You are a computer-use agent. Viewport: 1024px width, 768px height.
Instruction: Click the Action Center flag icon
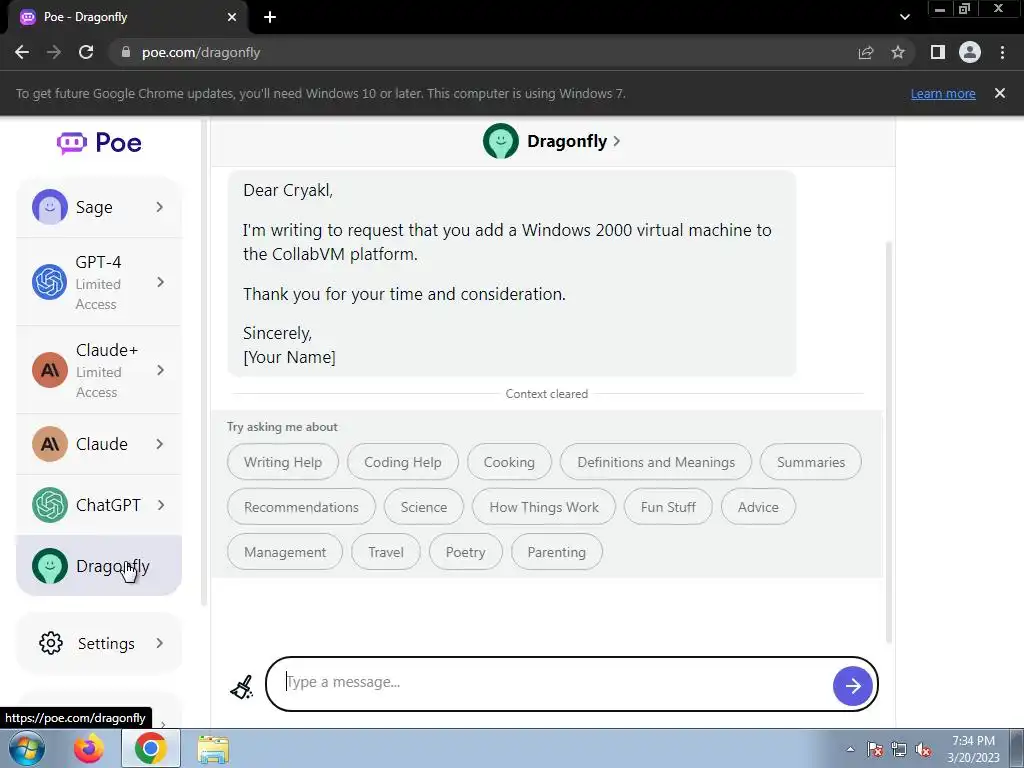click(x=875, y=750)
